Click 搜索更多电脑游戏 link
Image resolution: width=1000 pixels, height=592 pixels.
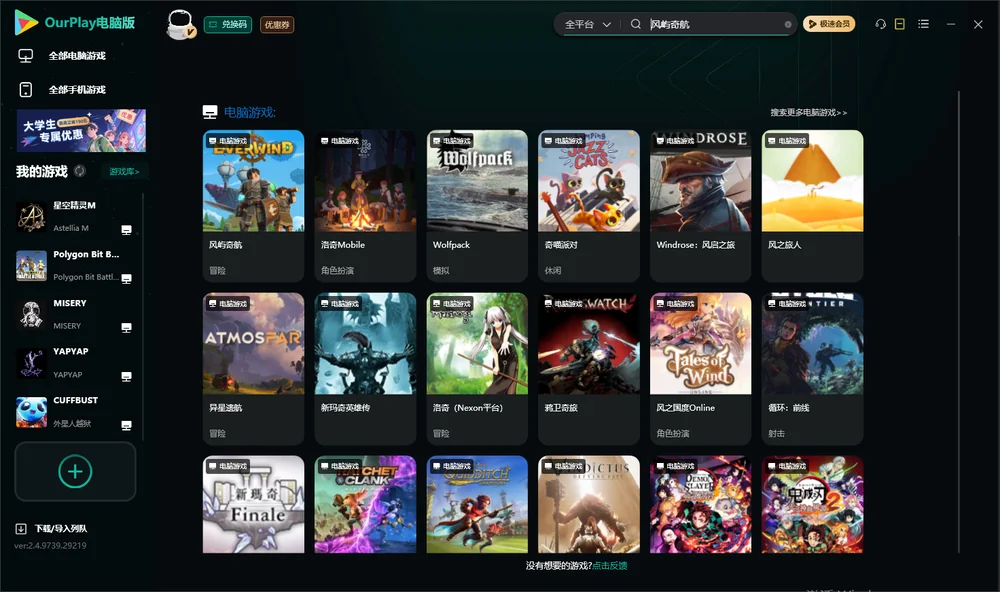tap(808, 112)
